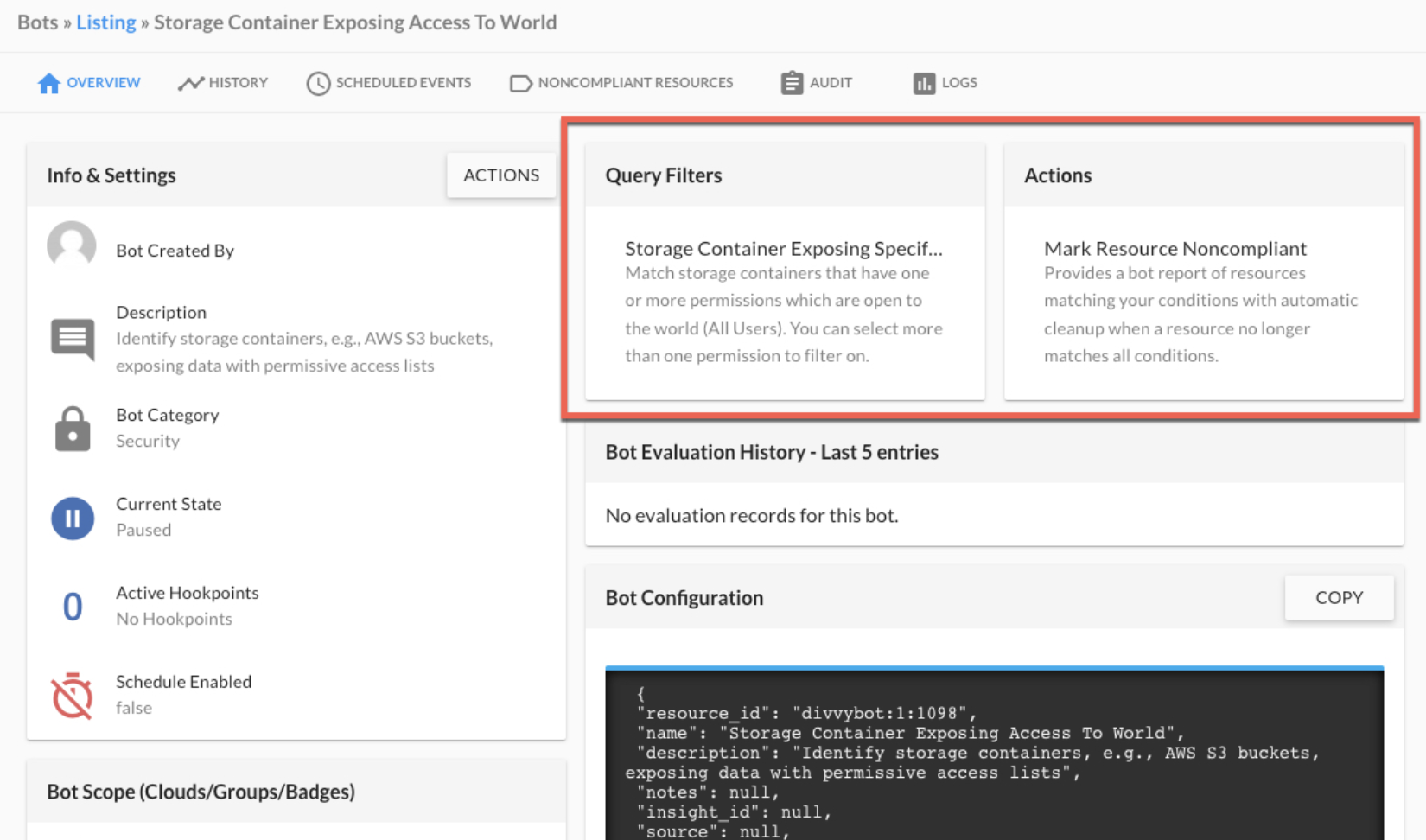This screenshot has width=1426, height=840.
Task: Click the Bot Created By avatar icon
Action: click(x=72, y=245)
